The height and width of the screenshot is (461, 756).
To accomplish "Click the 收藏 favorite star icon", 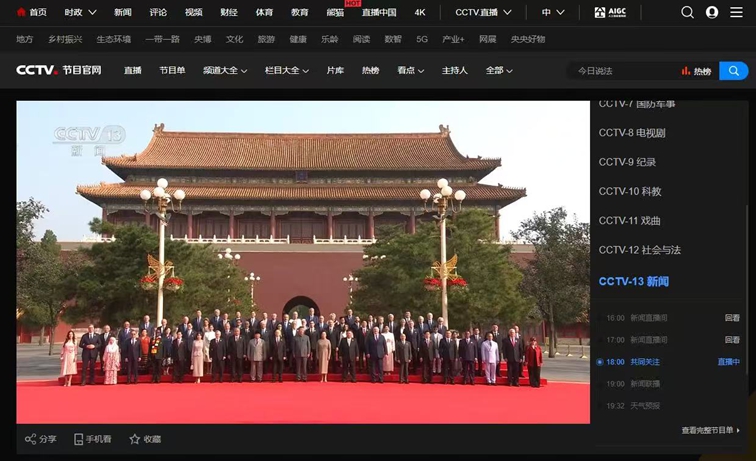I will click(x=135, y=439).
